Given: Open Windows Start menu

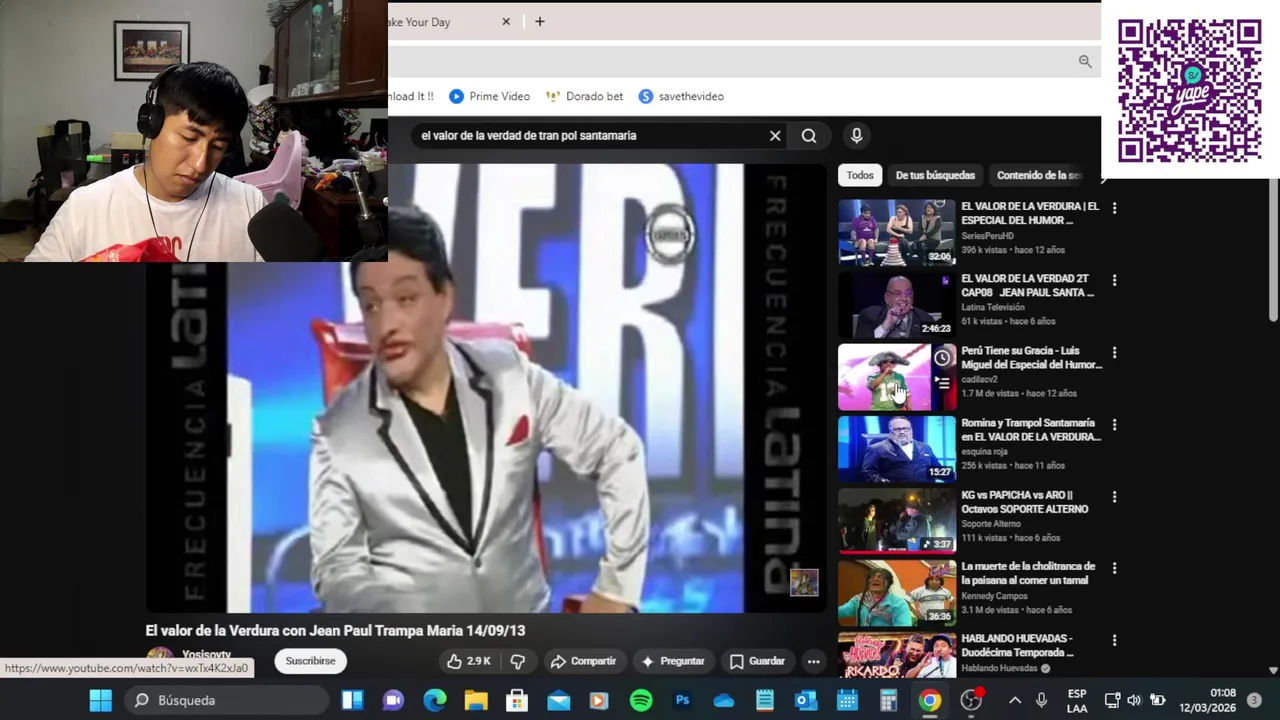Looking at the screenshot, I should [101, 700].
